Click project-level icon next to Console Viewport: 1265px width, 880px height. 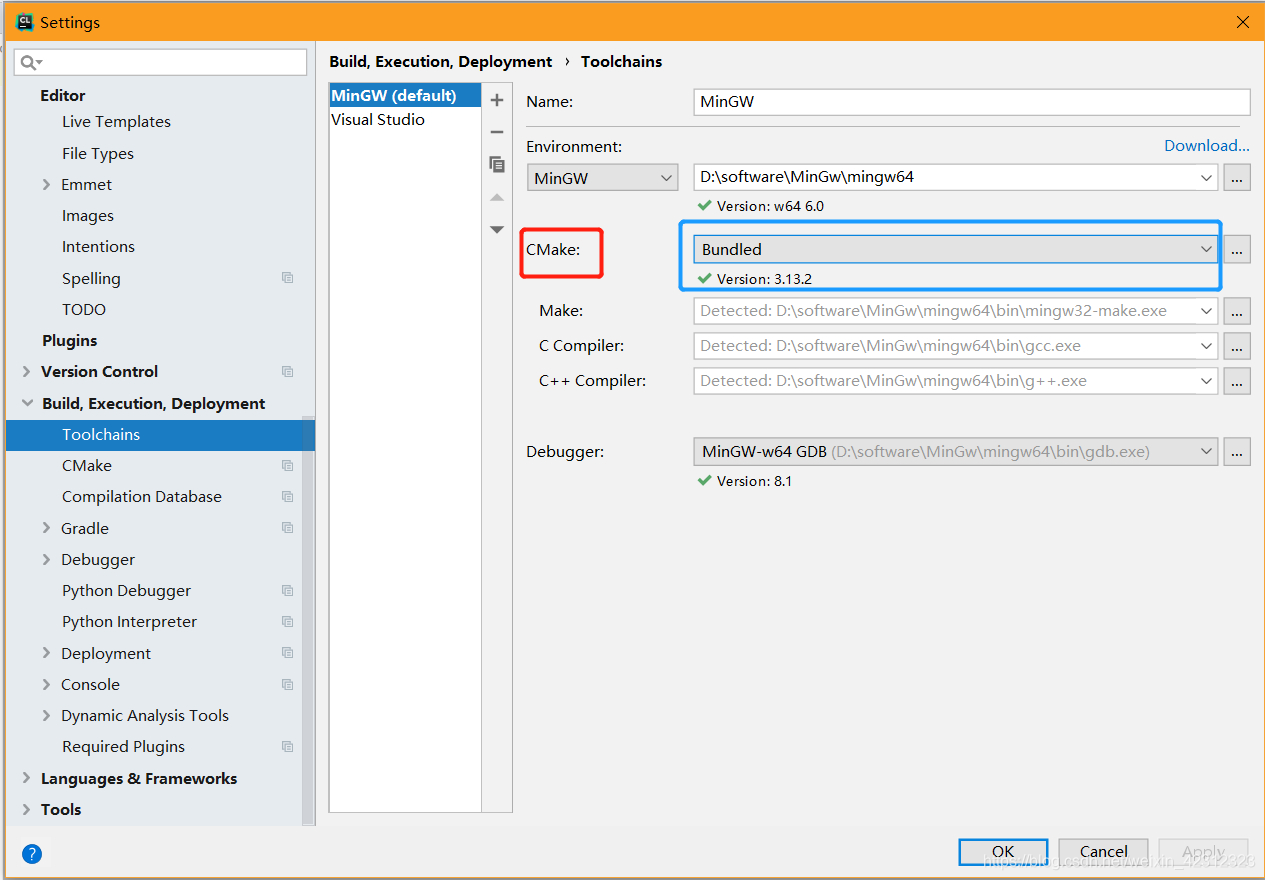288,684
